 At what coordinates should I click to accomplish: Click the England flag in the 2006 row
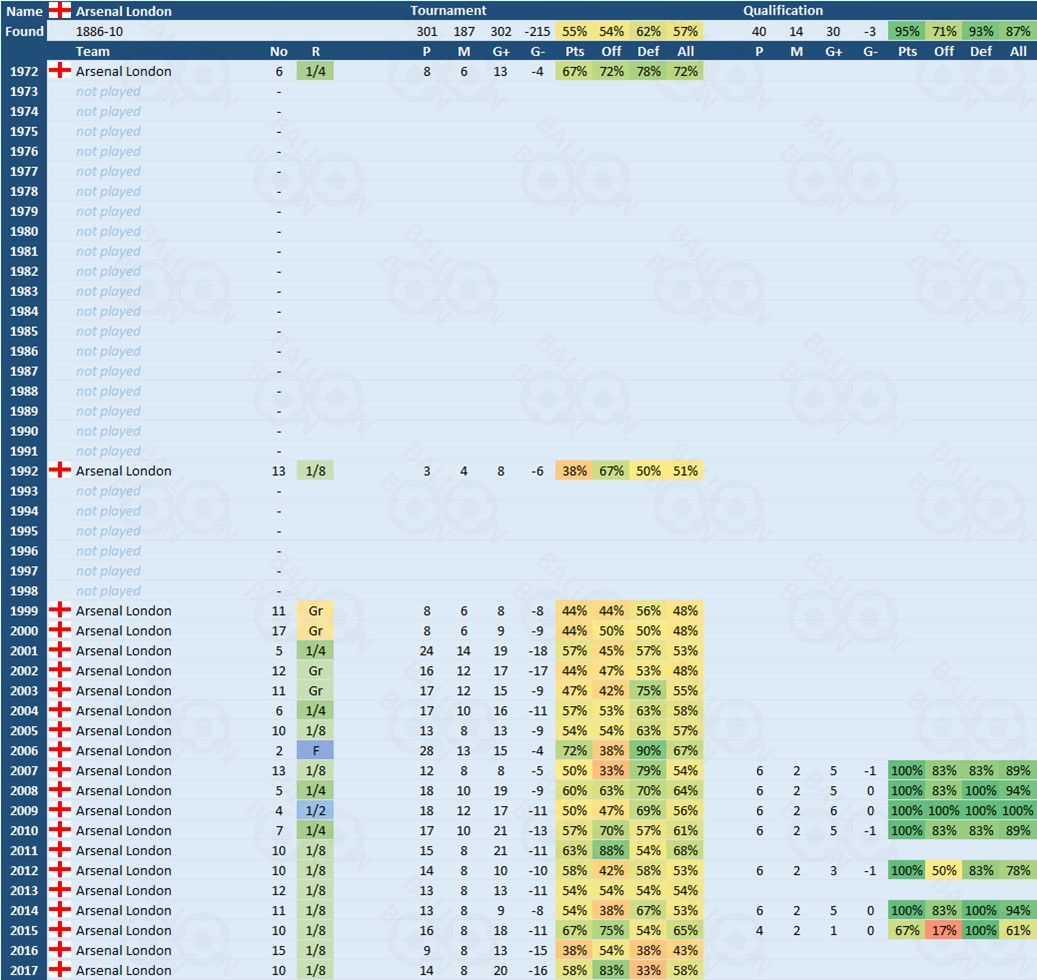60,751
